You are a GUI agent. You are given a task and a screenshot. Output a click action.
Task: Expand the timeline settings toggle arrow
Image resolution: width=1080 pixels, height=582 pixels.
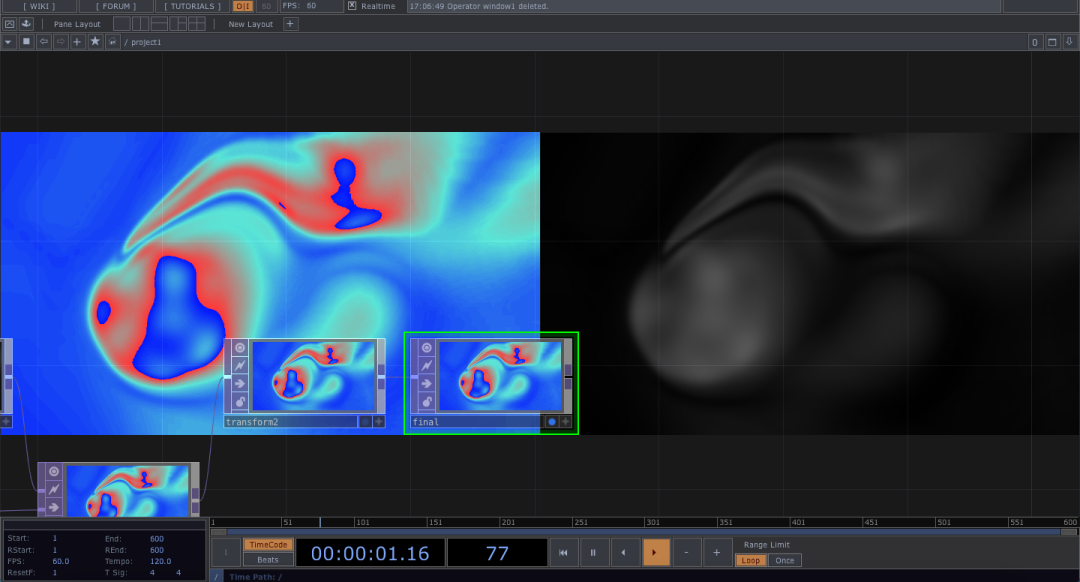coord(226,552)
